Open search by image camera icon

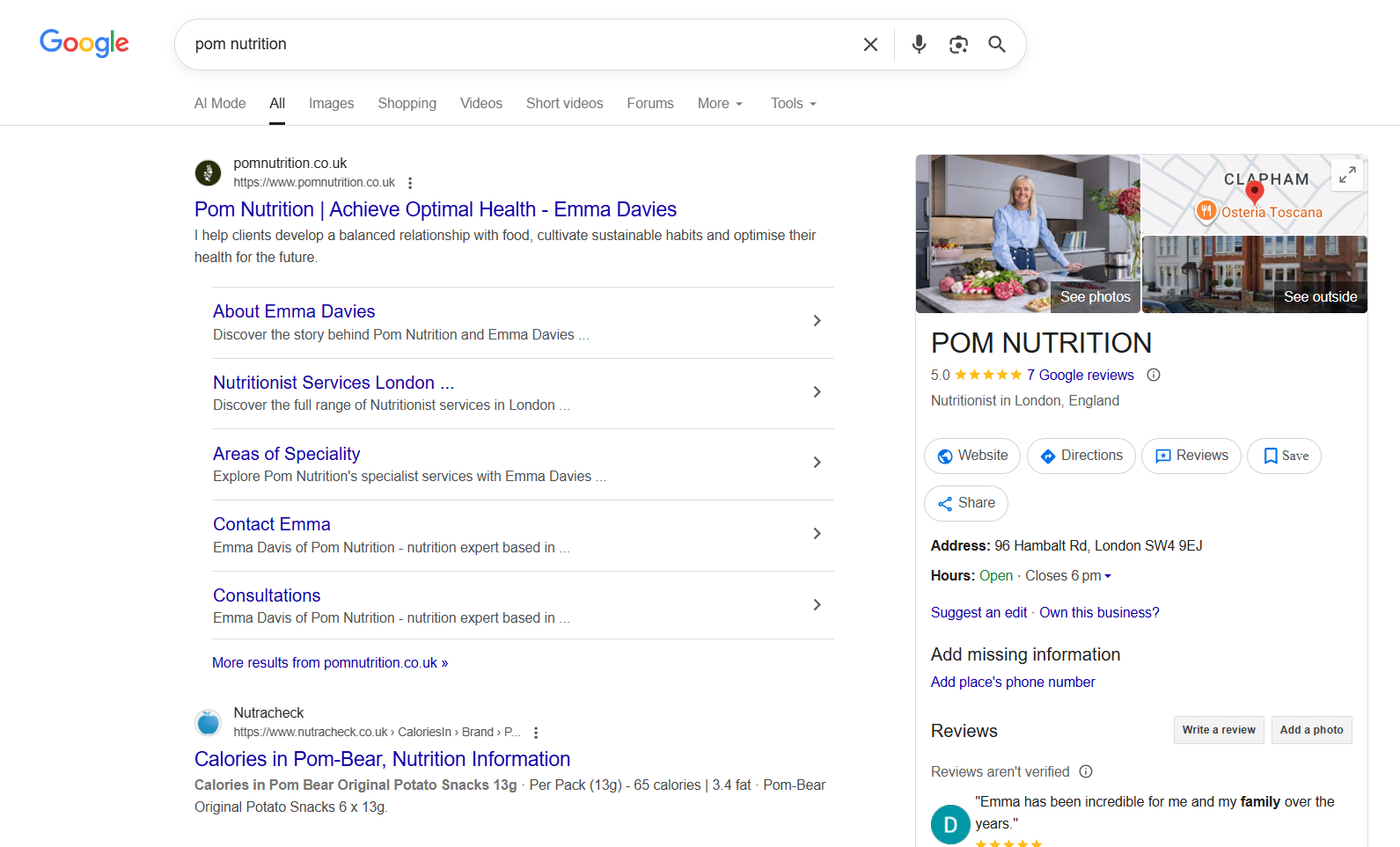958,44
